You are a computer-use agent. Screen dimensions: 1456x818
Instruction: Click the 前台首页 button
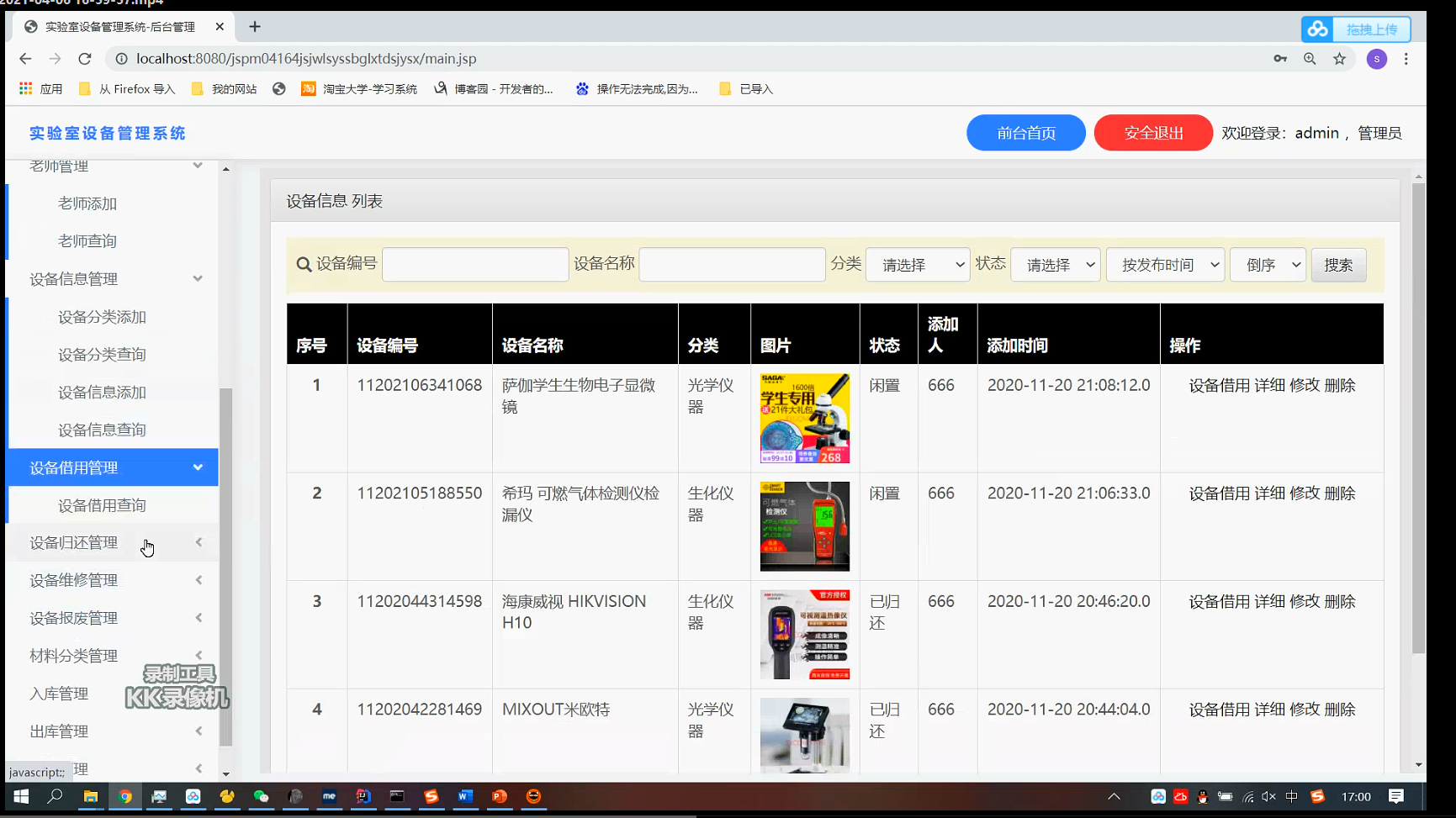pyautogui.click(x=1026, y=133)
